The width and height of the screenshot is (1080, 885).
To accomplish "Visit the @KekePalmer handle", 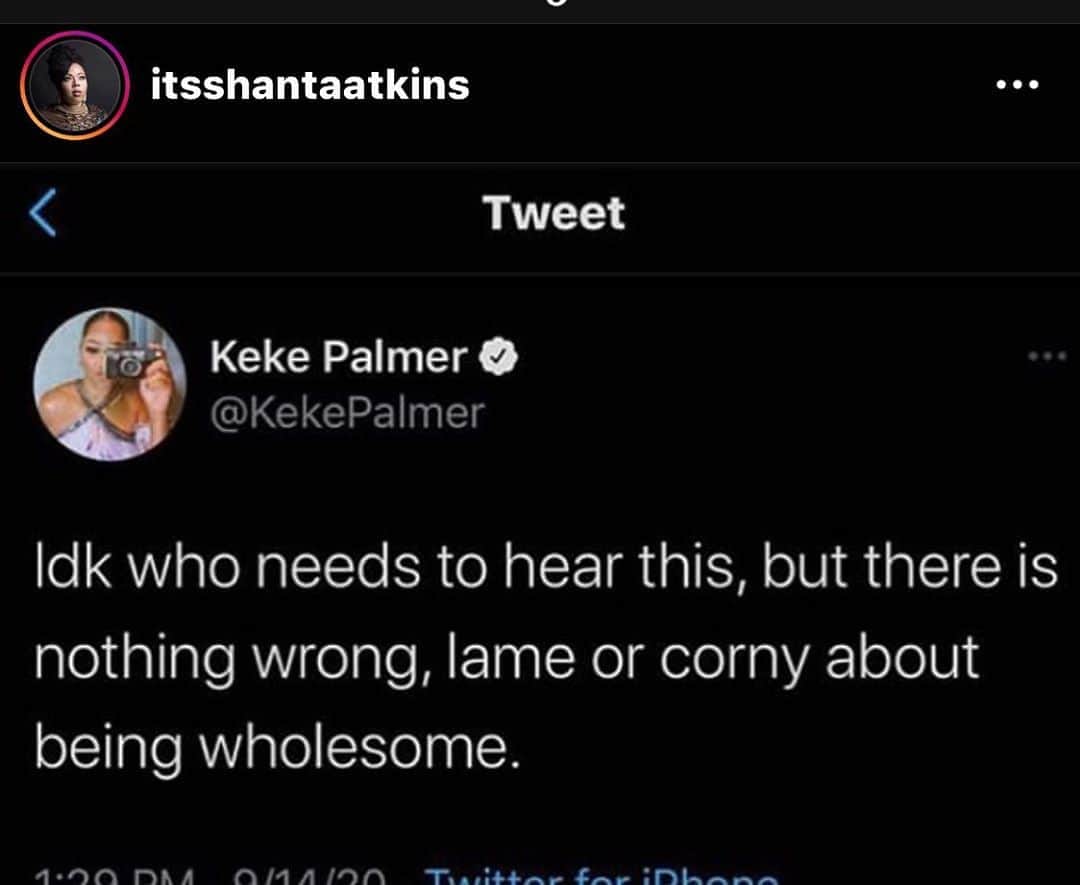I will (x=347, y=413).
